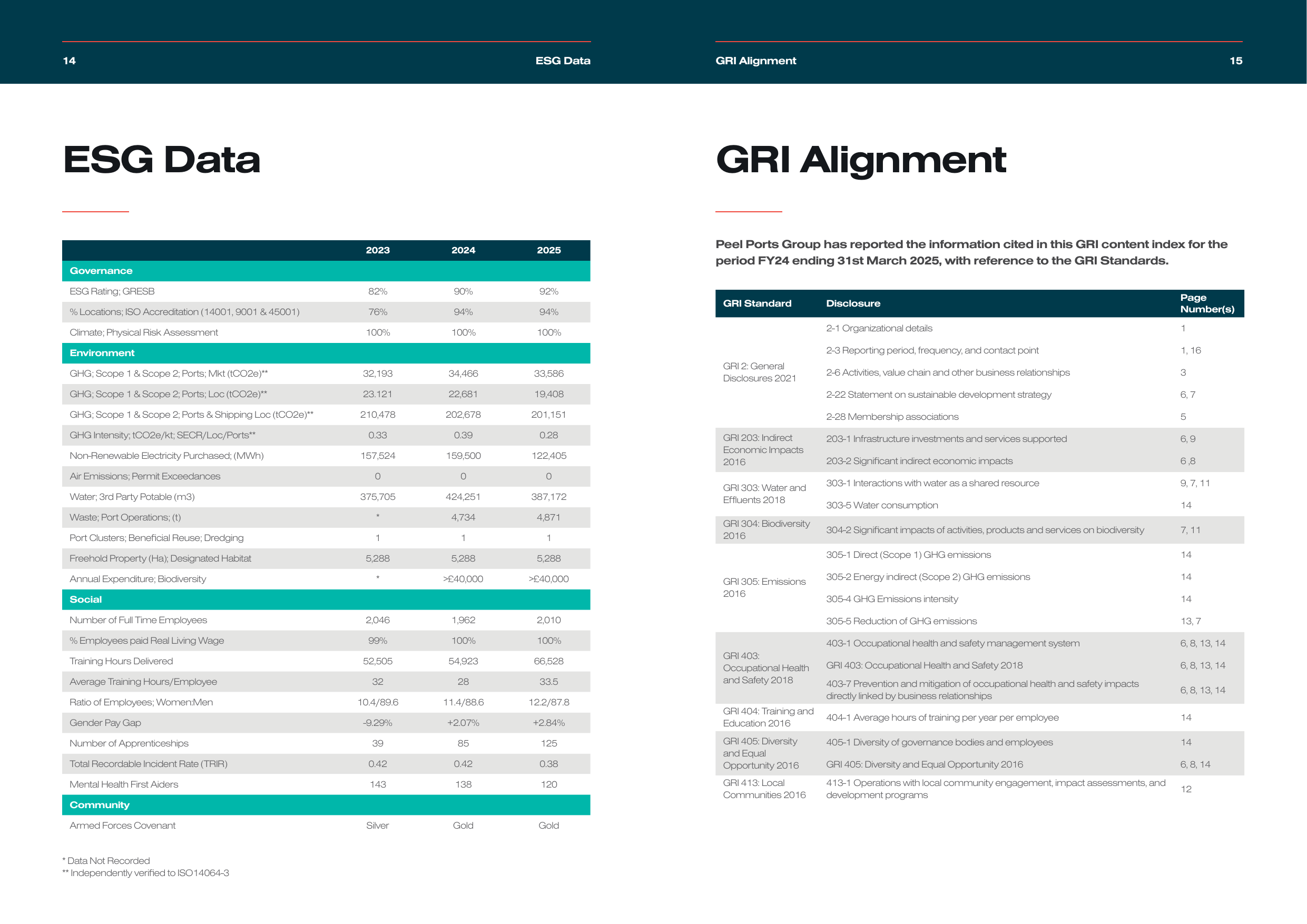Select the 2024 column header

click(464, 251)
